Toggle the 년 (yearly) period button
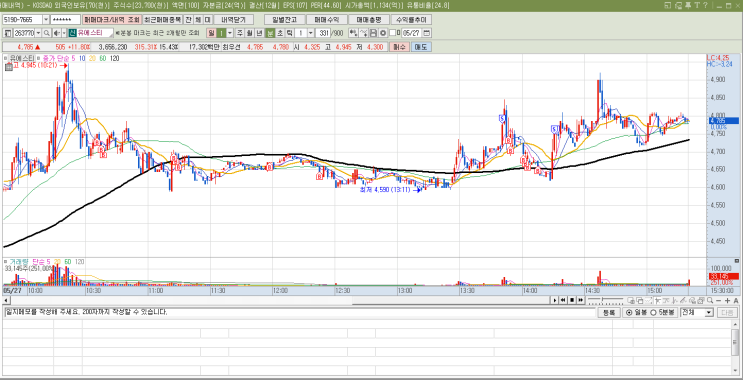This screenshot has height=380, width=743. (259, 33)
